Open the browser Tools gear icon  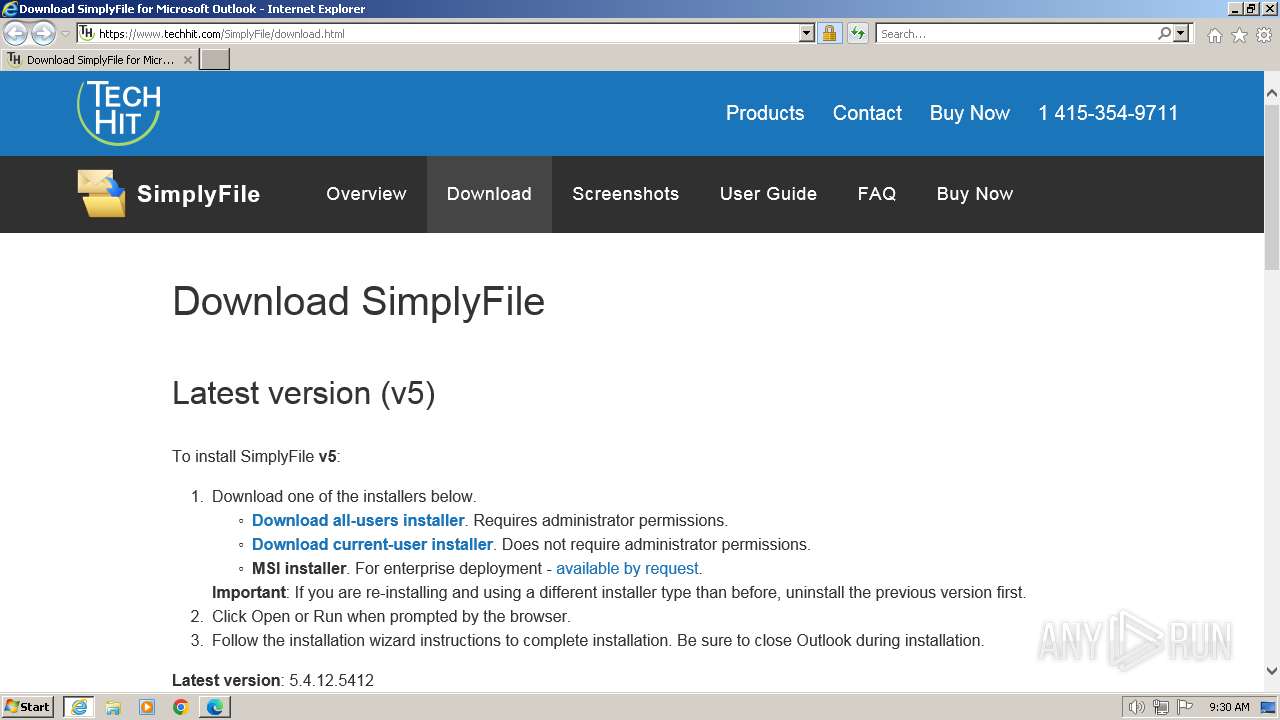pyautogui.click(x=1264, y=35)
